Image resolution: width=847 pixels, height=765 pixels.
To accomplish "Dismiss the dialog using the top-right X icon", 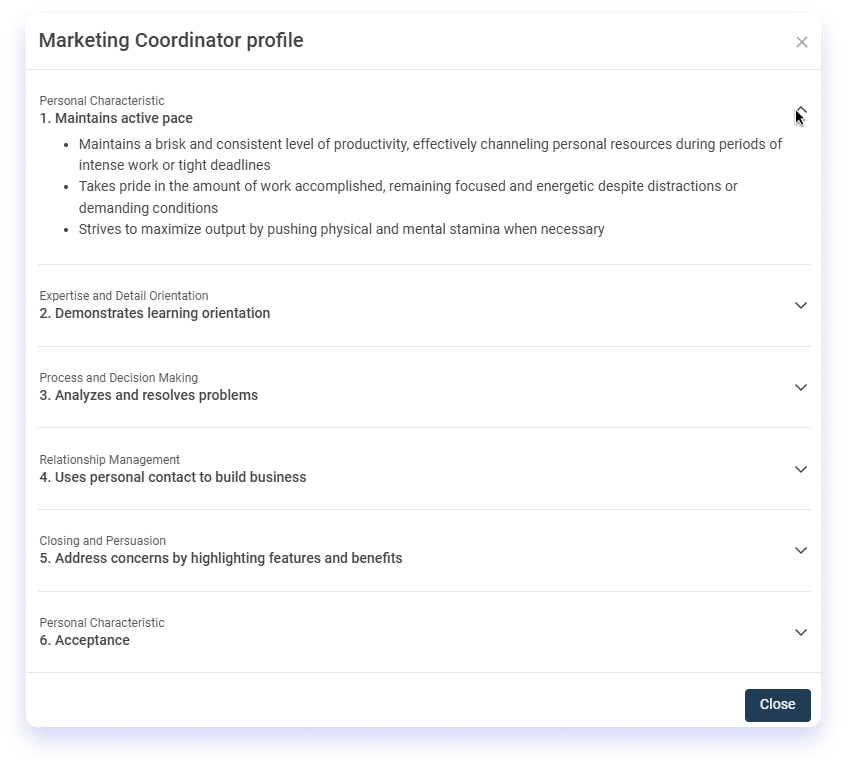I will pos(802,42).
